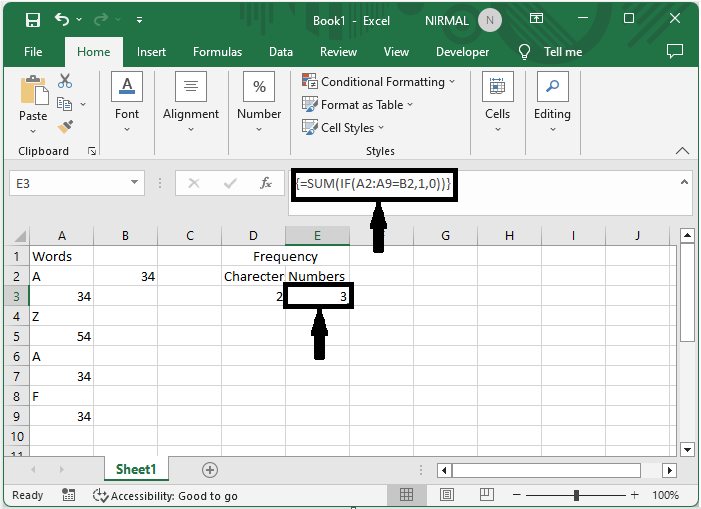
Task: Click the Save icon in title bar
Action: 33,20
